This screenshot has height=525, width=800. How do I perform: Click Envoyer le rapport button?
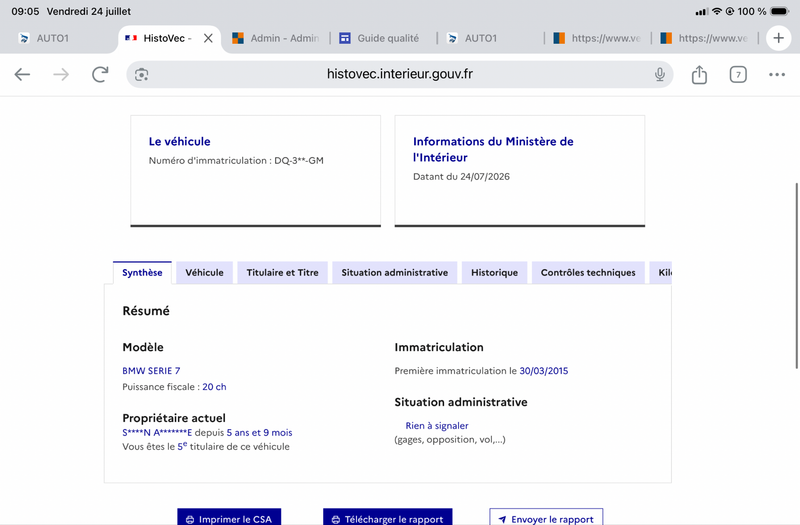click(x=546, y=517)
